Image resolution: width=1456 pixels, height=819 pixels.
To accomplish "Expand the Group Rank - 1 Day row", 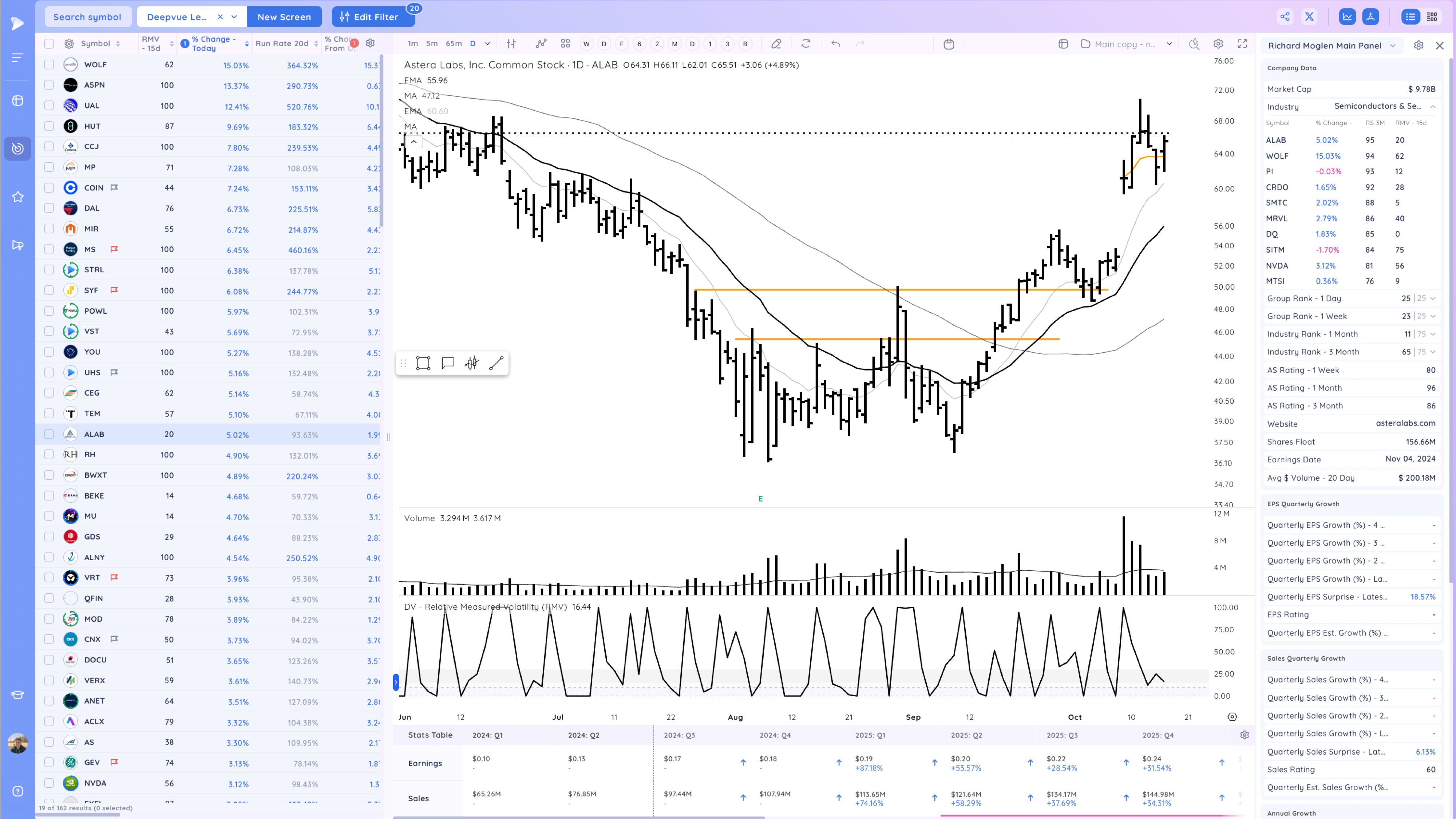I will [x=1433, y=298].
